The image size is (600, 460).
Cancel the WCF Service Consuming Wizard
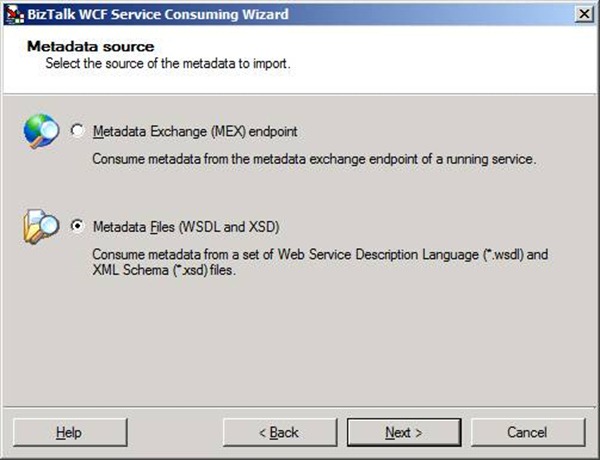tap(527, 432)
